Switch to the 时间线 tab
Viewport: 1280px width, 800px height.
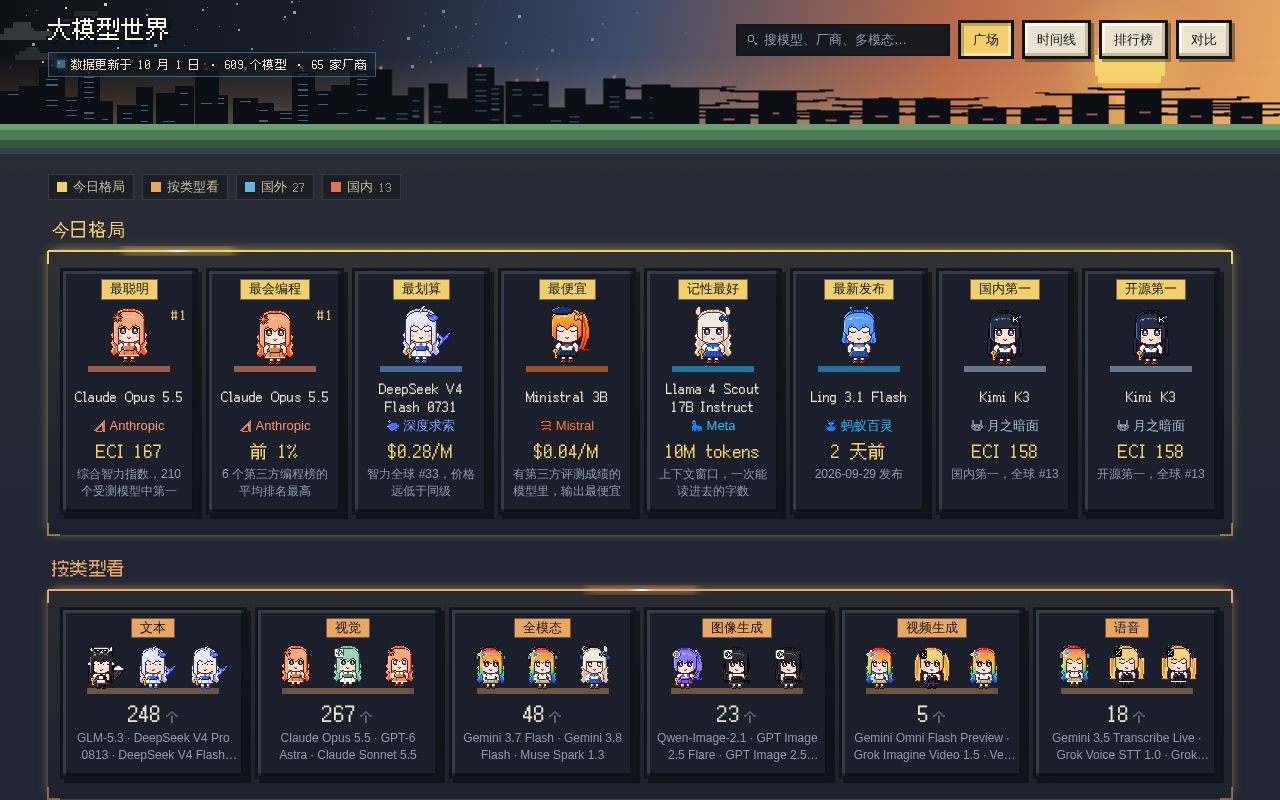pos(1056,40)
